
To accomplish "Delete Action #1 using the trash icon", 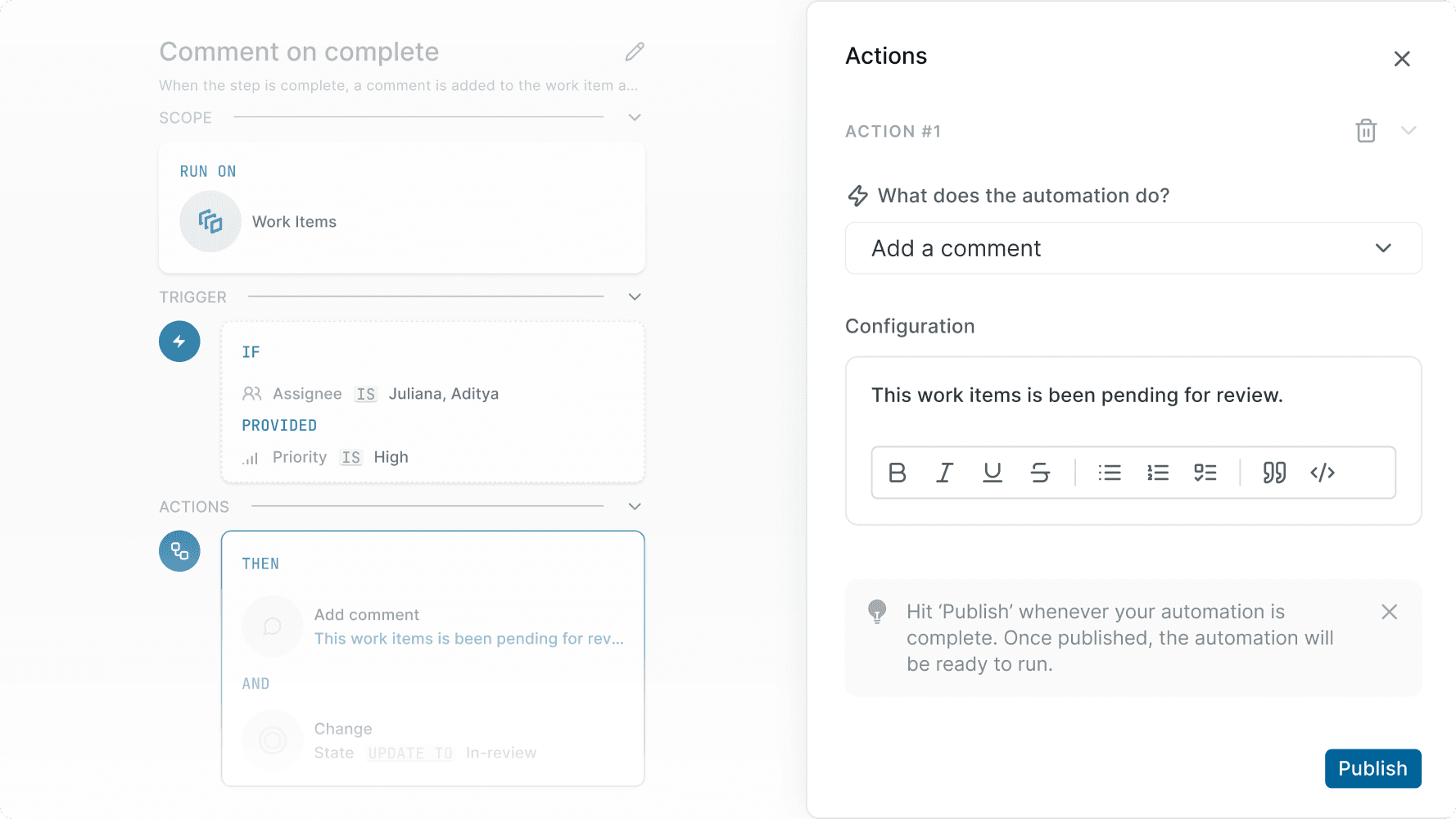I will pos(1365,130).
